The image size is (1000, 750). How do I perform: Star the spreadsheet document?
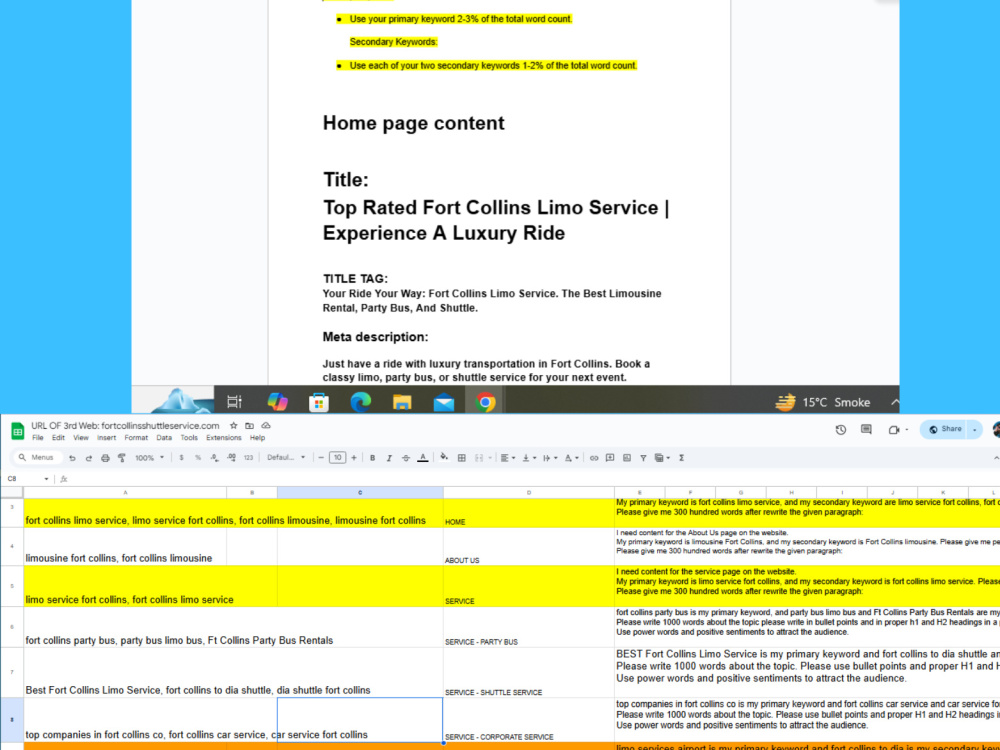coord(233,425)
